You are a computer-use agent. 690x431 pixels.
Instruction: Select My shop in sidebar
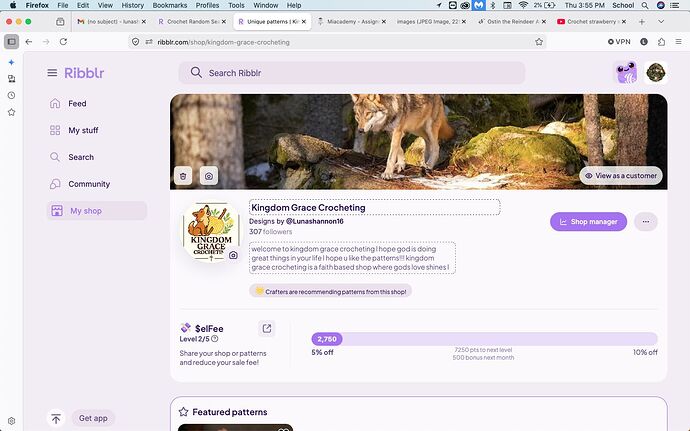96,211
